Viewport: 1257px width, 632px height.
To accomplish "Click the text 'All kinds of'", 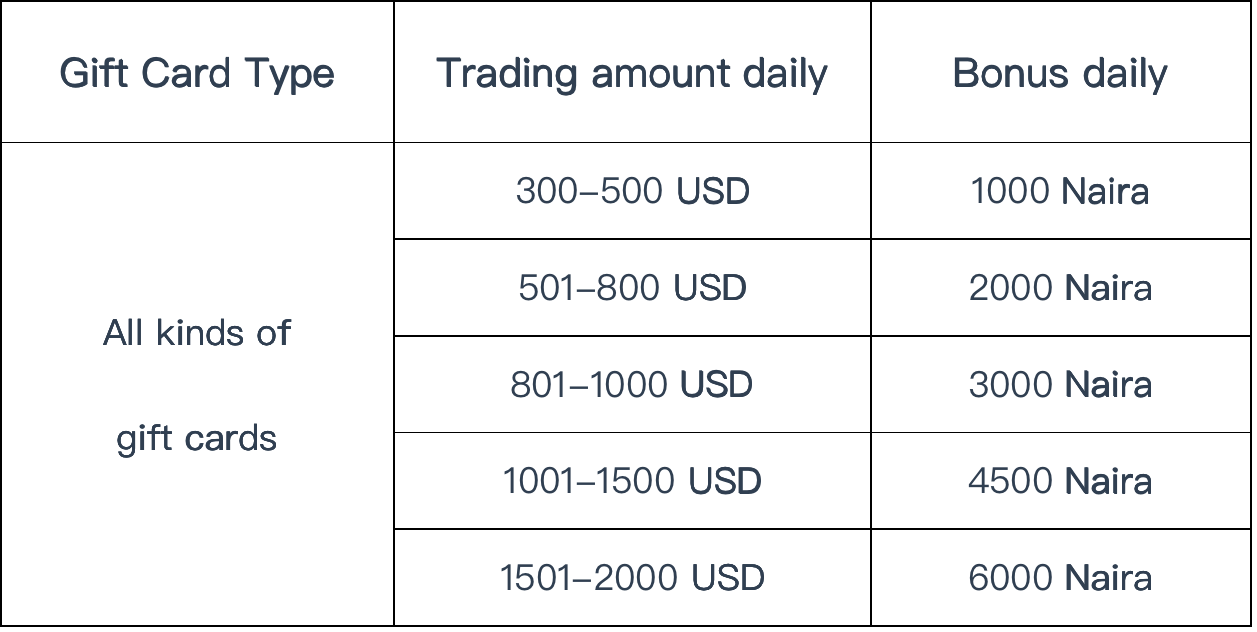I will click(197, 333).
